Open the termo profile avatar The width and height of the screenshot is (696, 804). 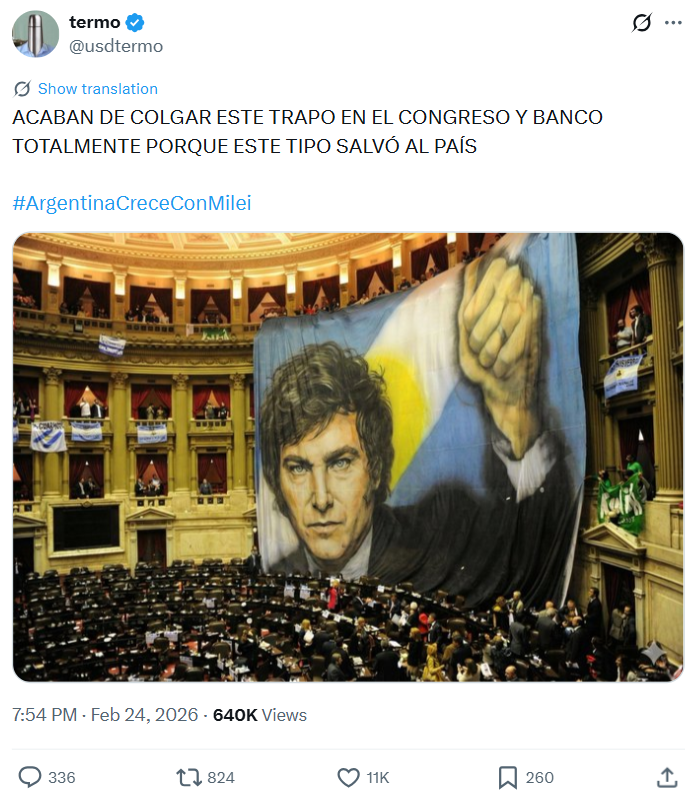pyautogui.click(x=35, y=34)
